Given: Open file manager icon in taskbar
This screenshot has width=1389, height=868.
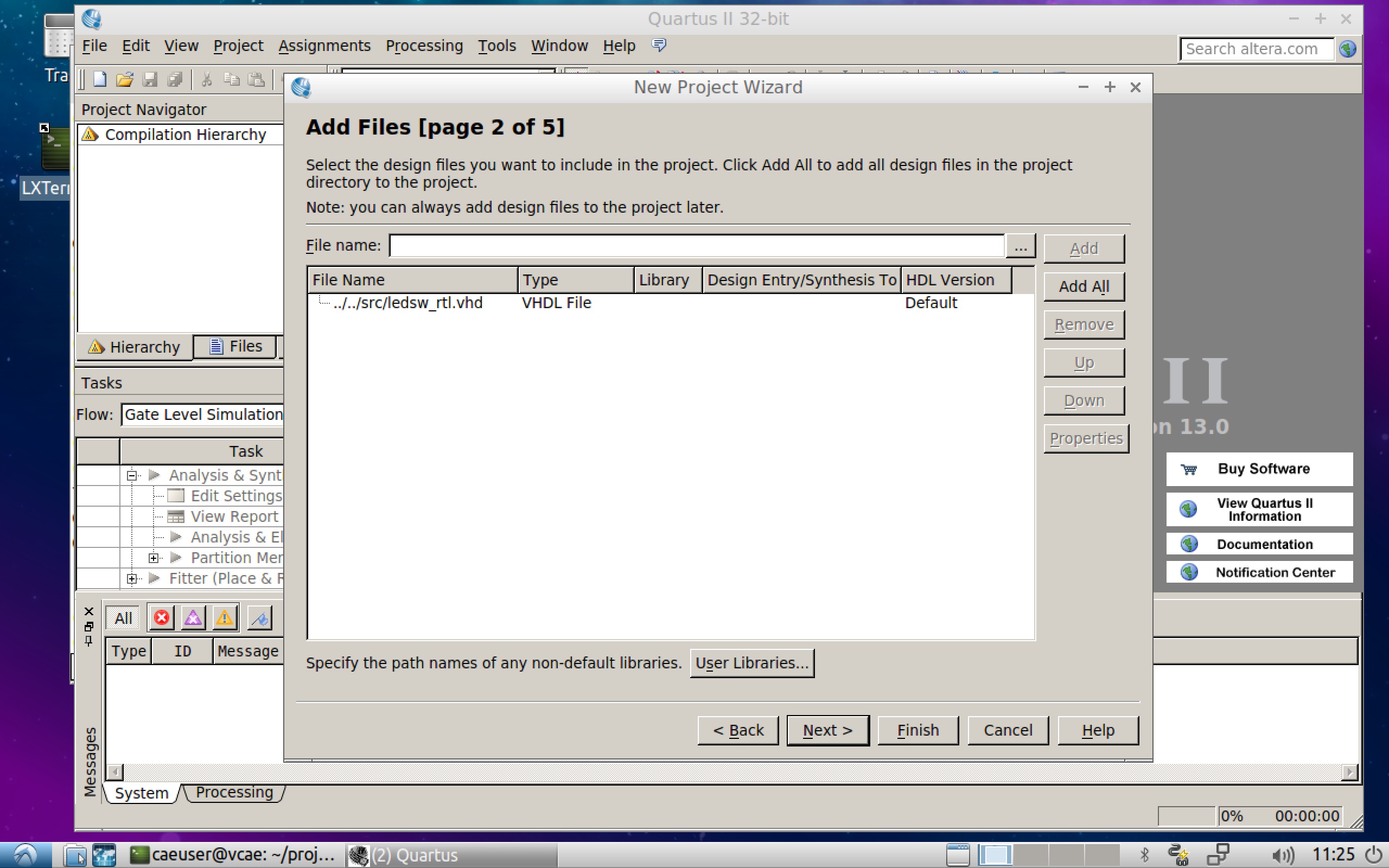Looking at the screenshot, I should click(x=75, y=856).
